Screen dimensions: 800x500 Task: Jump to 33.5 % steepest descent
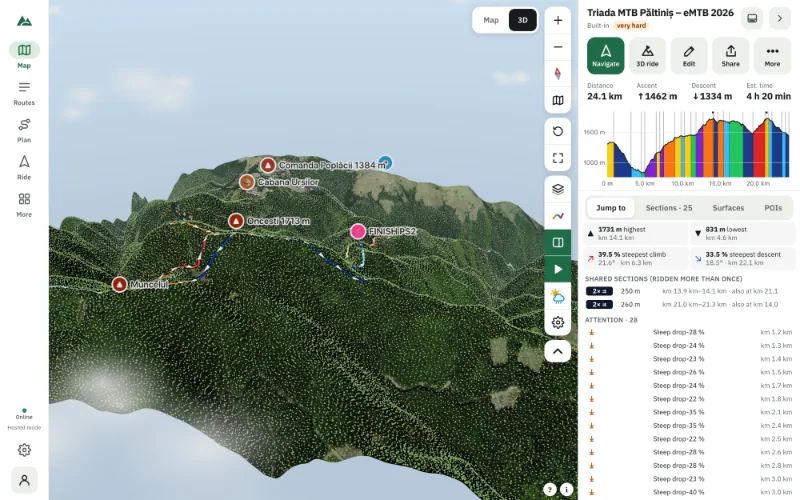pyautogui.click(x=743, y=258)
